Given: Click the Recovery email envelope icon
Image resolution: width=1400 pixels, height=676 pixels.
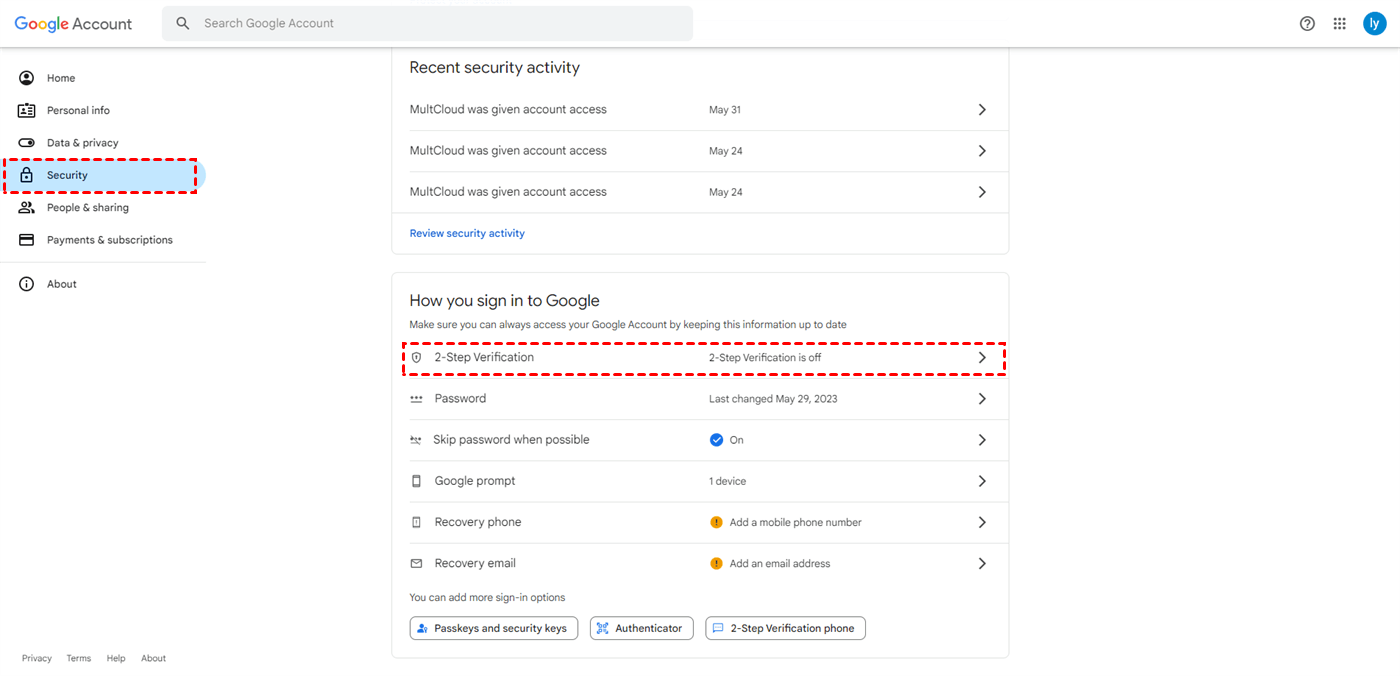Looking at the screenshot, I should 417,564.
